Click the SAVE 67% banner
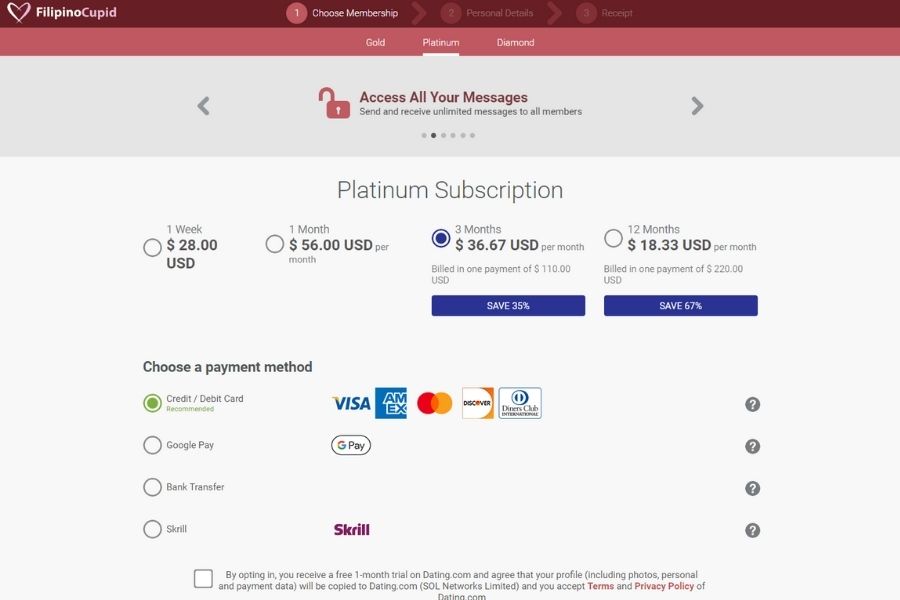Image resolution: width=900 pixels, height=600 pixels. [680, 306]
